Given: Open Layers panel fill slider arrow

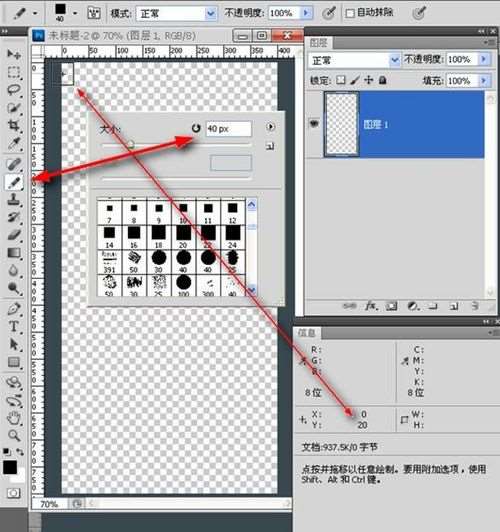Looking at the screenshot, I should 484,81.
